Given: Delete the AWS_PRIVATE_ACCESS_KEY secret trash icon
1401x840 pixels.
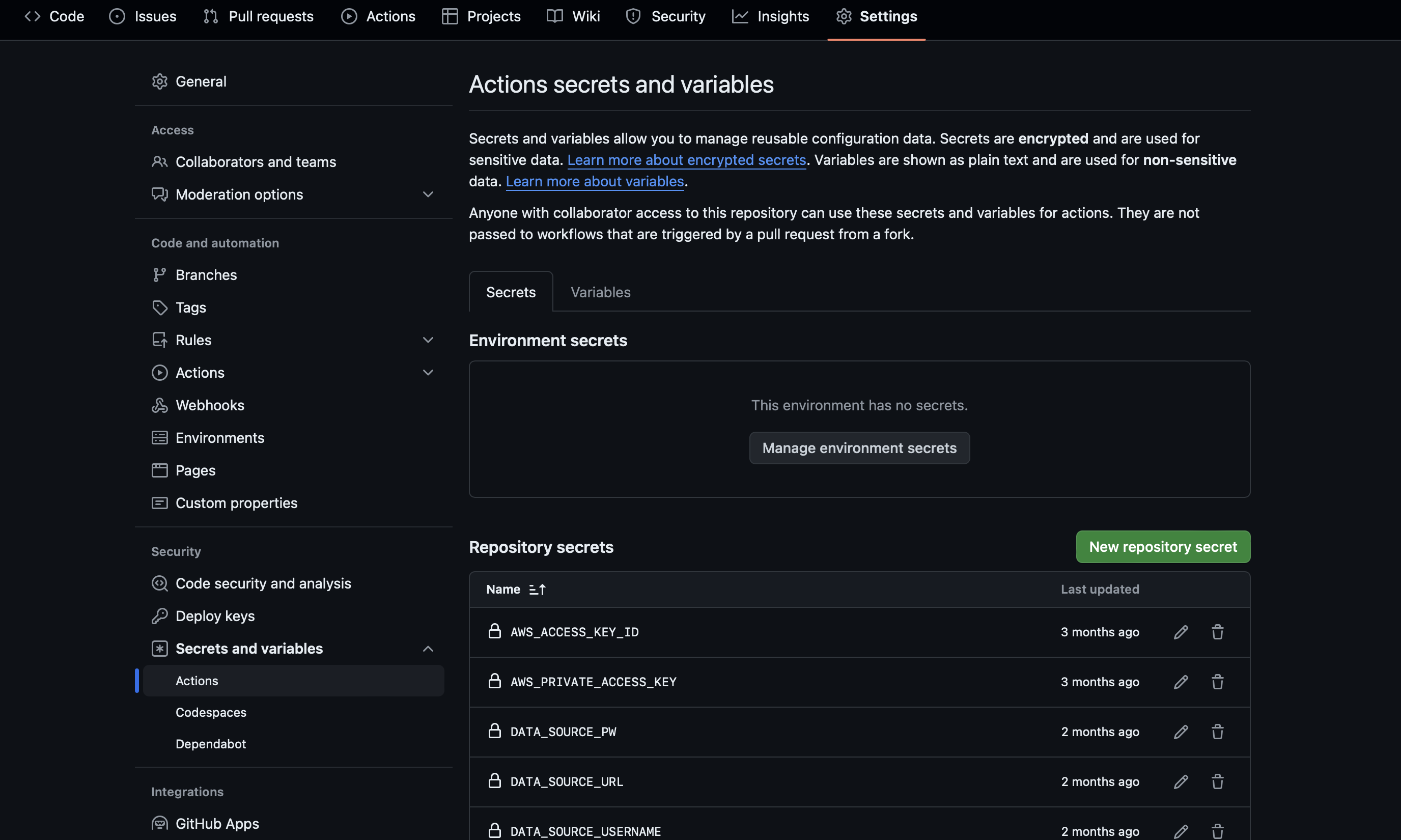Looking at the screenshot, I should point(1218,682).
